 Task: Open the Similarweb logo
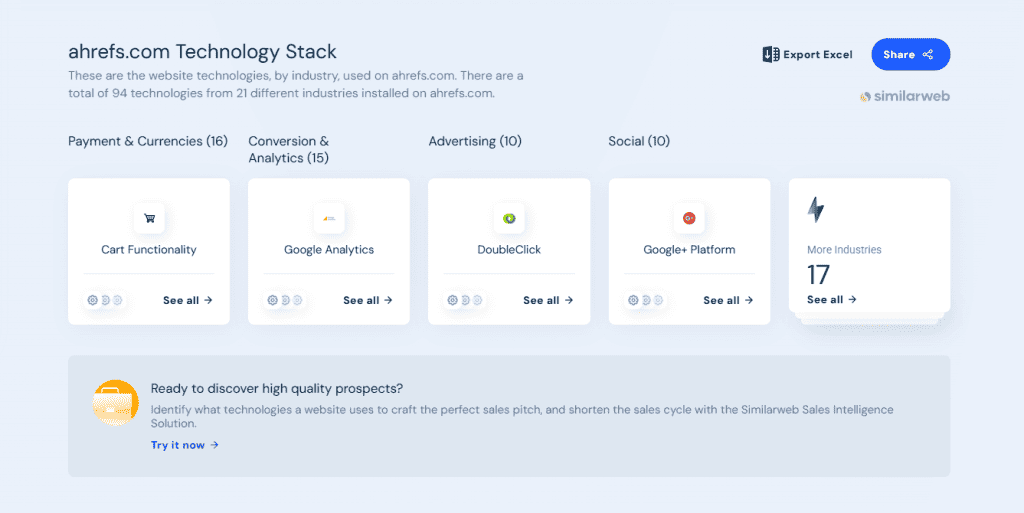904,97
